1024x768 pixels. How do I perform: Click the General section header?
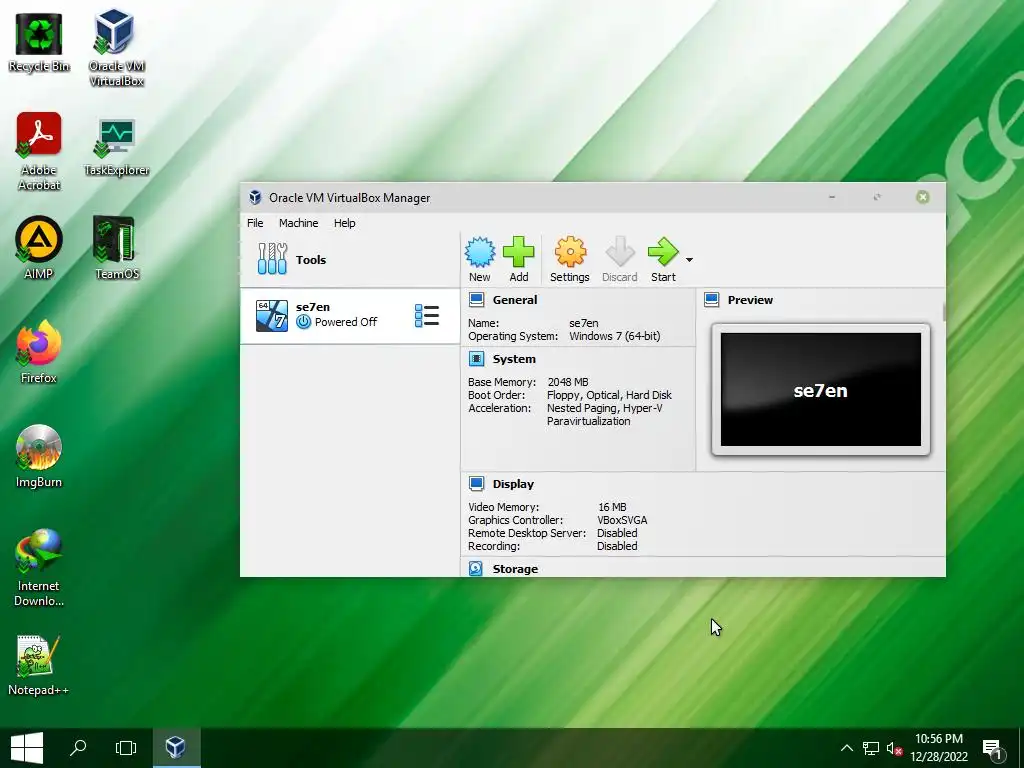point(515,300)
